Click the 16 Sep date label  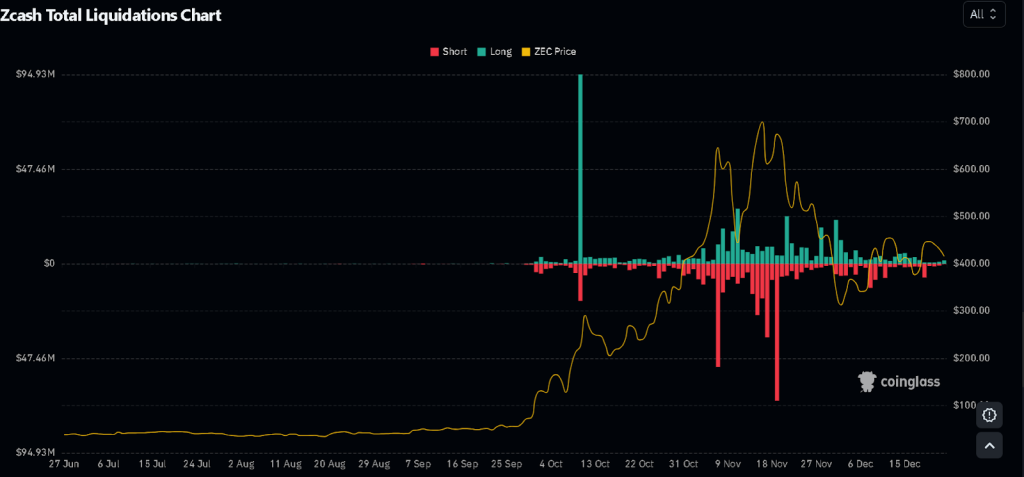point(462,465)
